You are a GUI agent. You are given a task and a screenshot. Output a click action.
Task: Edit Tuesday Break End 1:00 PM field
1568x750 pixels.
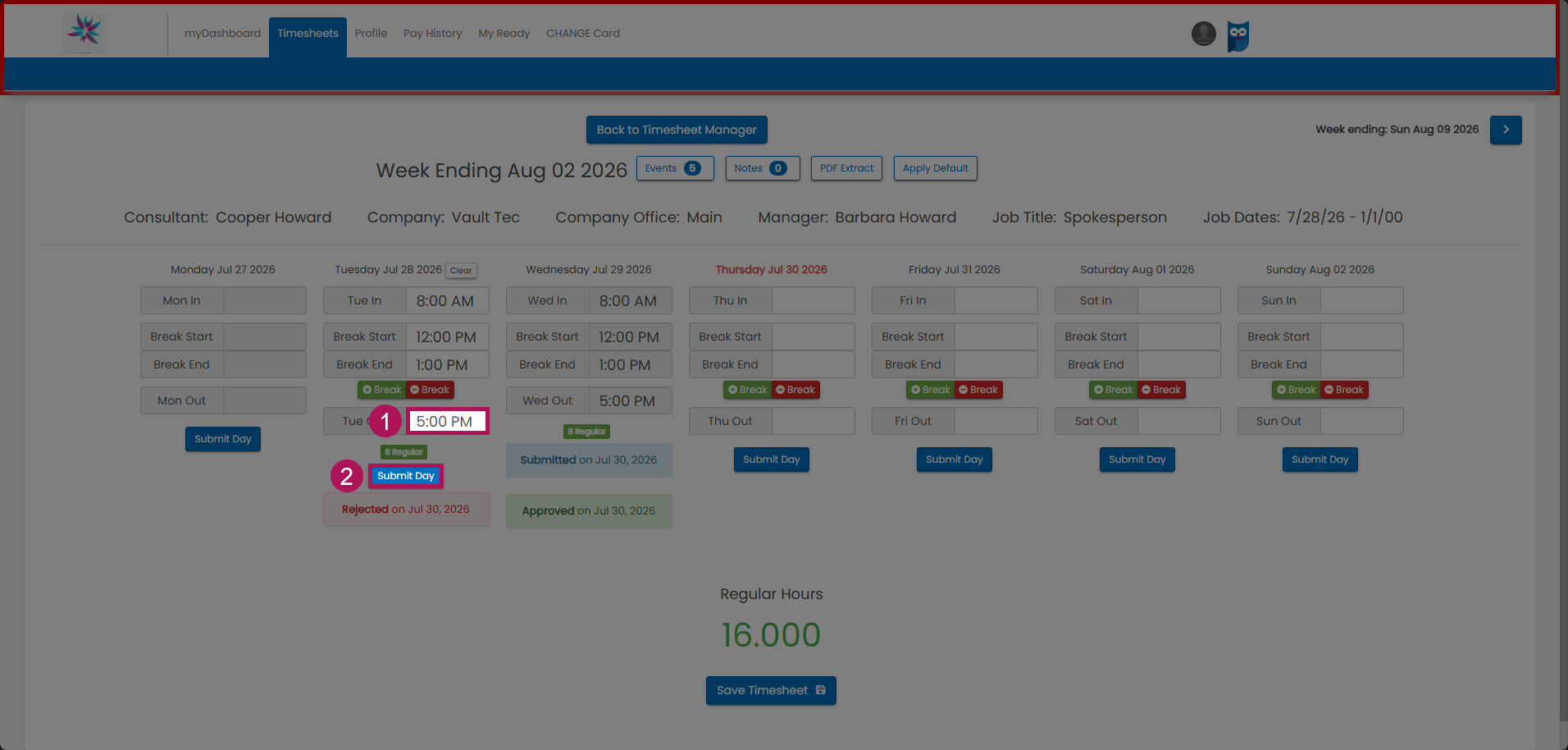(x=448, y=364)
